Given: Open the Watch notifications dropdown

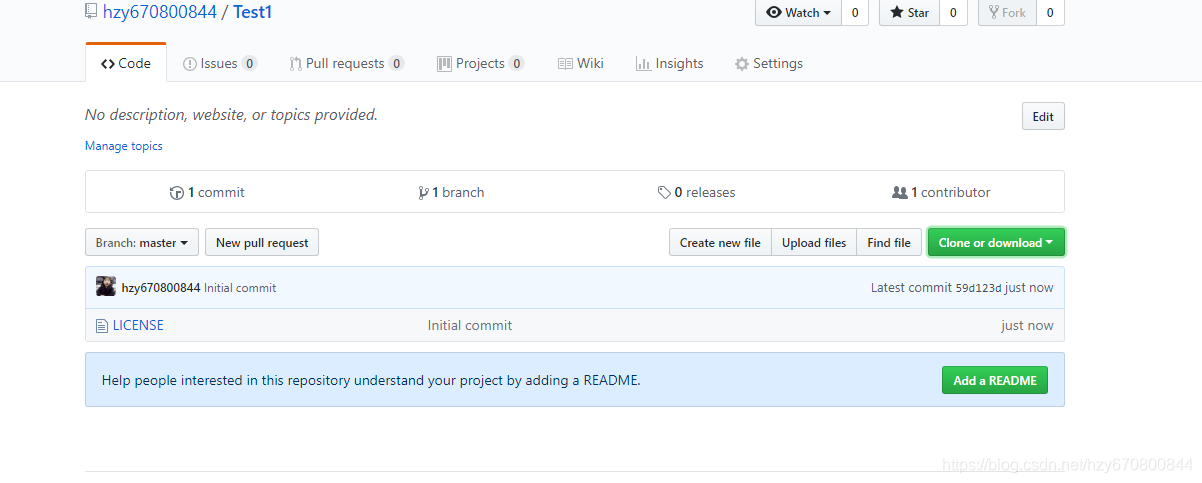Looking at the screenshot, I should click(798, 13).
